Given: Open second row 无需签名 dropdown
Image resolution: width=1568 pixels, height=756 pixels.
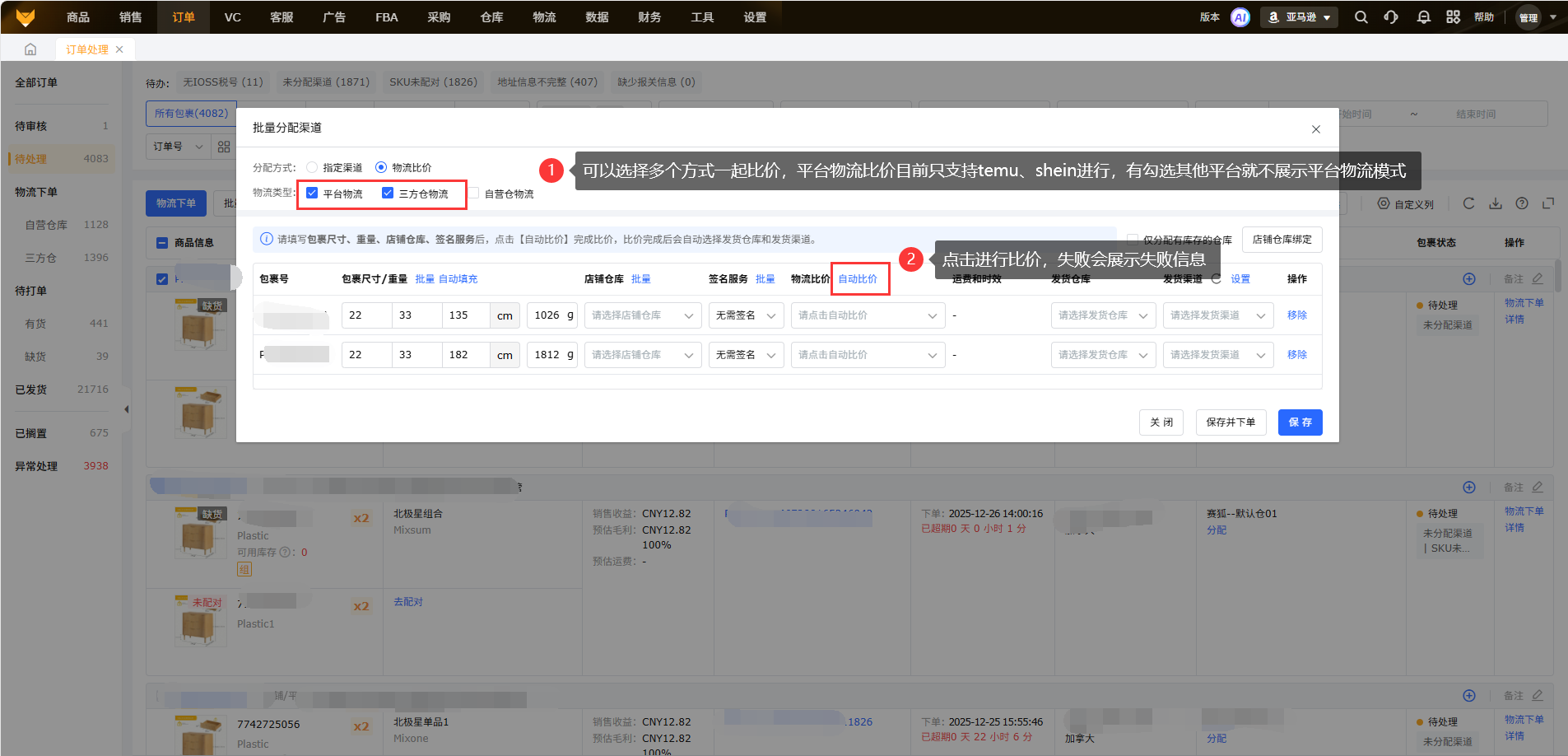Looking at the screenshot, I should [x=745, y=355].
